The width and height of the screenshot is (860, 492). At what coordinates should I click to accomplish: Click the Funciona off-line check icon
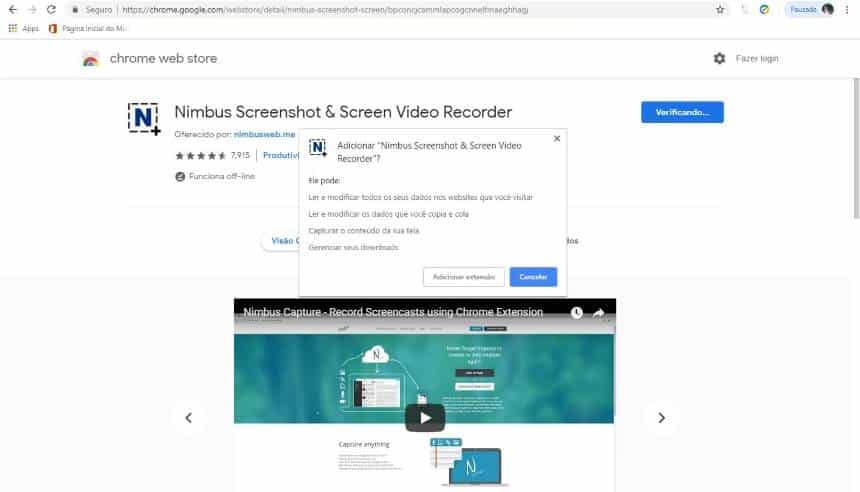[180, 177]
